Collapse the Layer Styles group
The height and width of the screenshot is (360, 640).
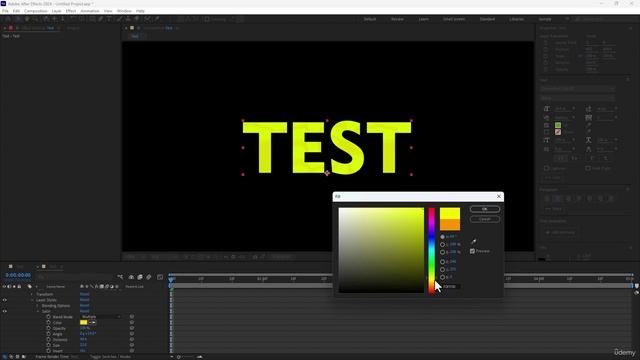tap(32, 300)
